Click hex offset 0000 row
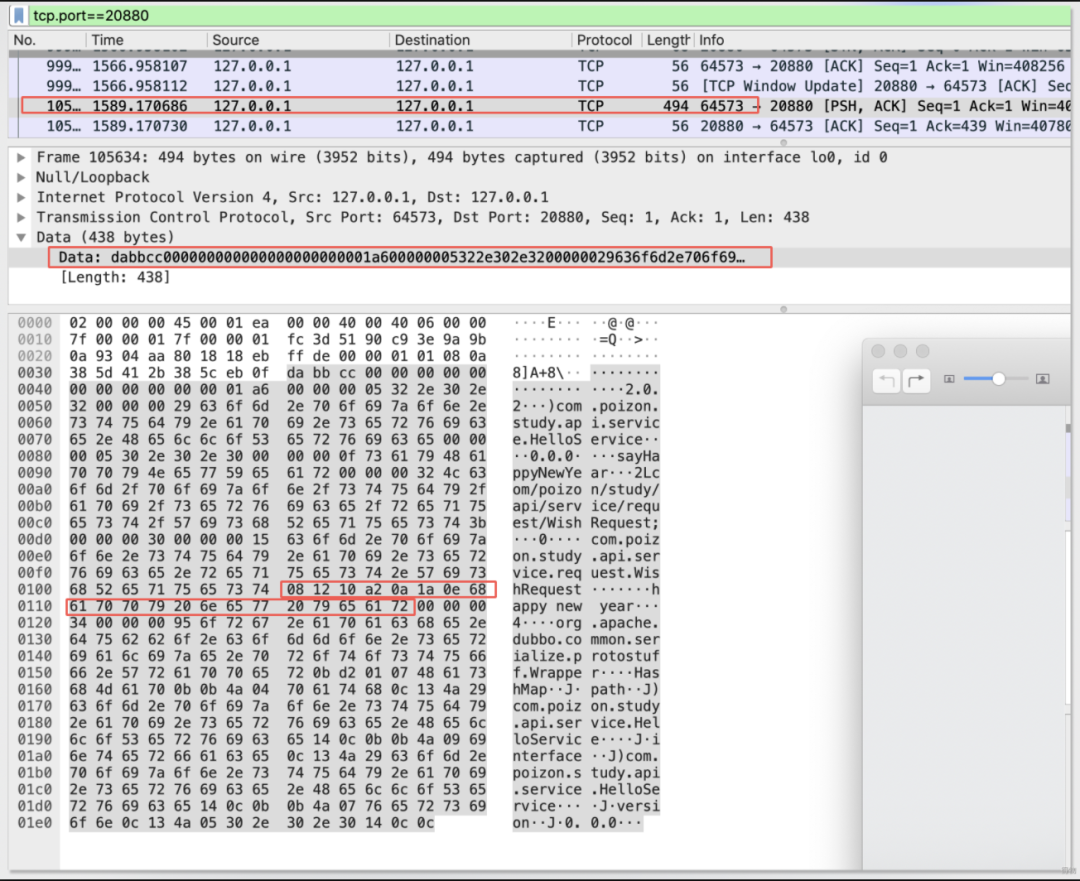1080x881 pixels. point(34,323)
